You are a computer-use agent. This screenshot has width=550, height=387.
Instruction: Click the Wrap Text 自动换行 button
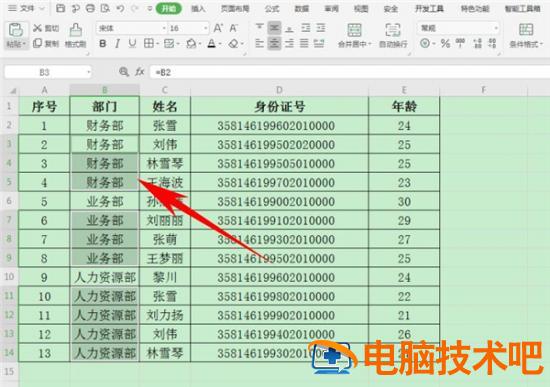(393, 35)
